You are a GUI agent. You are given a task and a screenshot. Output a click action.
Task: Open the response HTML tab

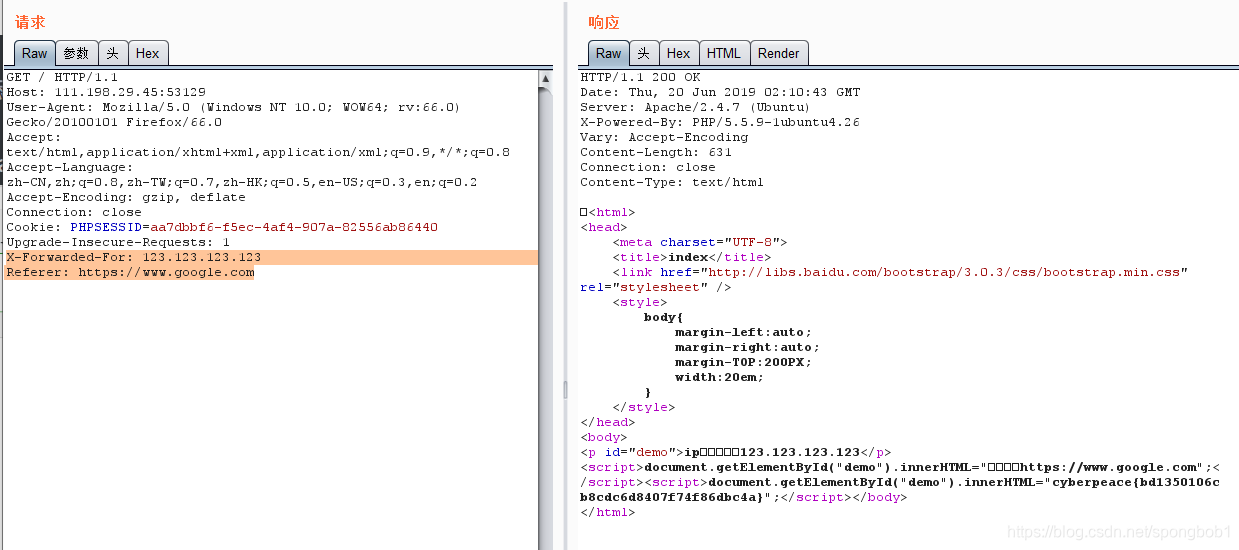click(x=723, y=53)
